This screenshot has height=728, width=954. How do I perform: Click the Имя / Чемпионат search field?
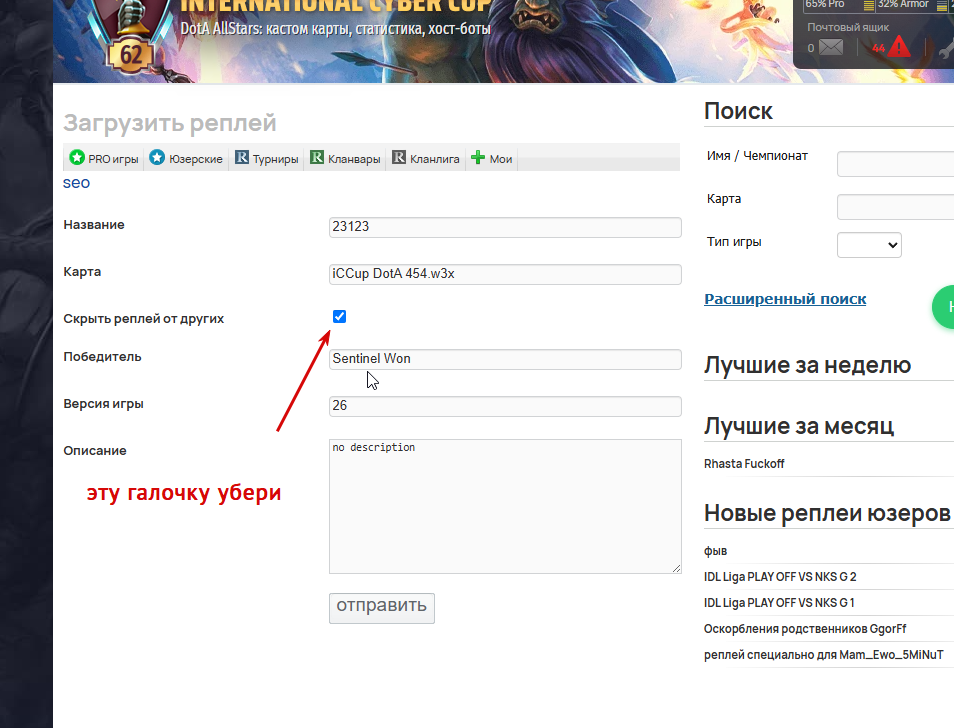[x=896, y=164]
